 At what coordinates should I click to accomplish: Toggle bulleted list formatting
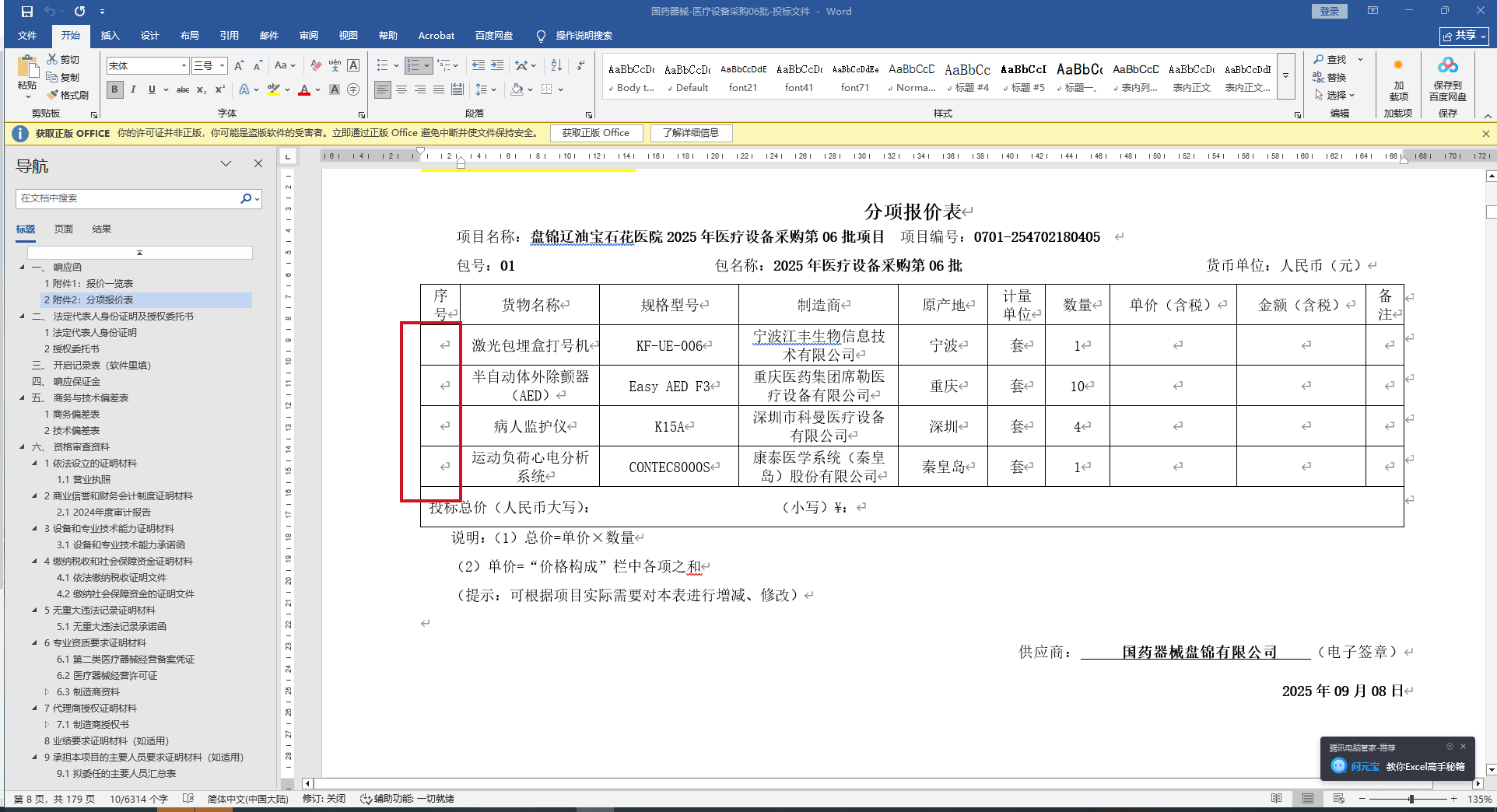click(382, 66)
